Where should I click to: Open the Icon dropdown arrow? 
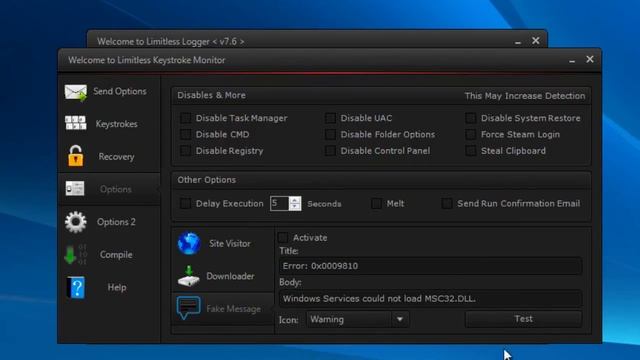400,319
